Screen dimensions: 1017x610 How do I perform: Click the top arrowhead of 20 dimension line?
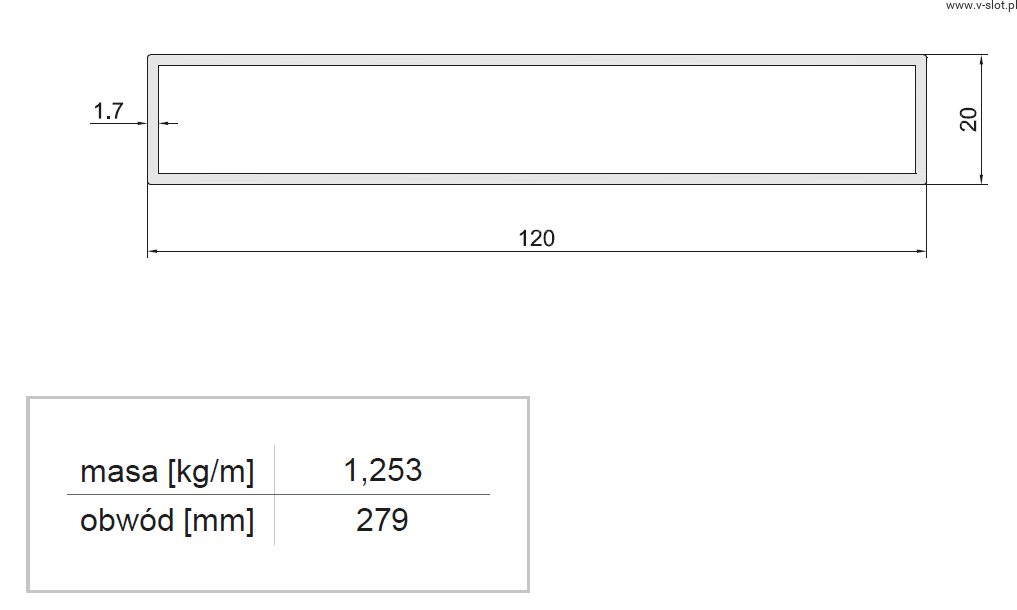pyautogui.click(x=983, y=60)
